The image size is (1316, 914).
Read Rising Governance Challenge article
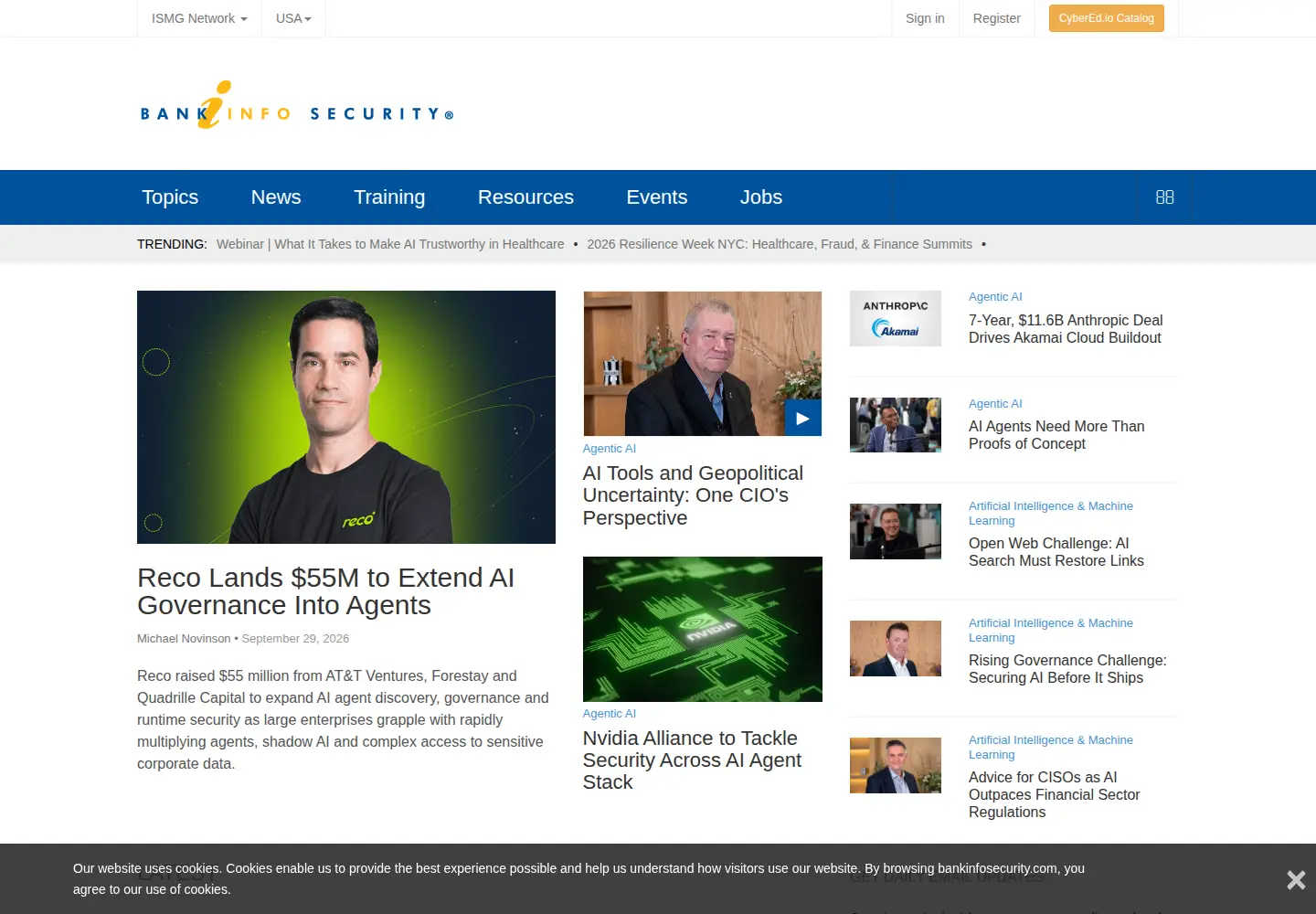click(1067, 669)
